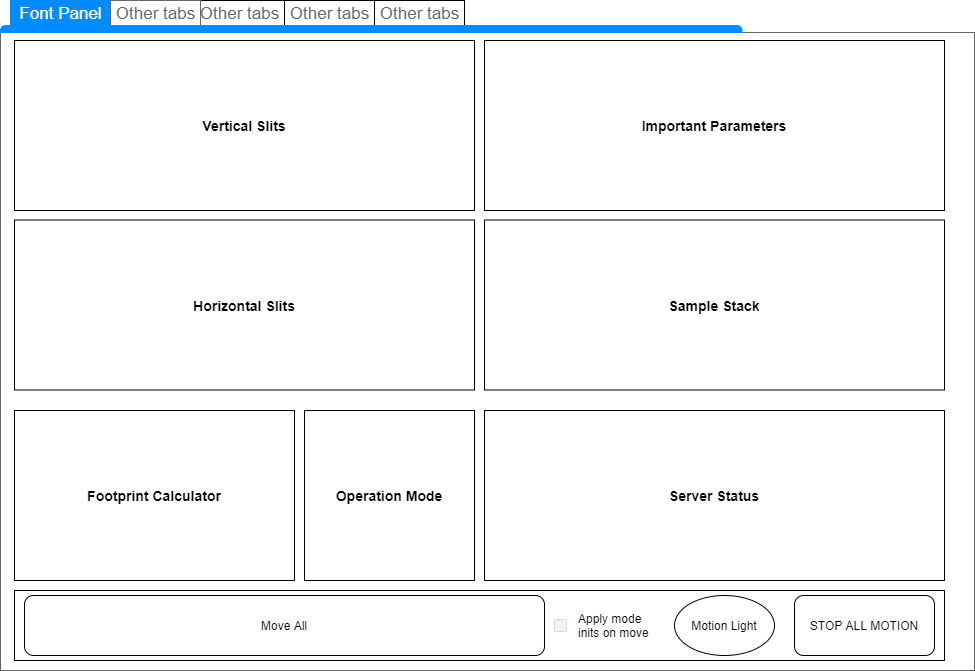
Task: Open the Important Parameters panel
Action: [x=714, y=126]
